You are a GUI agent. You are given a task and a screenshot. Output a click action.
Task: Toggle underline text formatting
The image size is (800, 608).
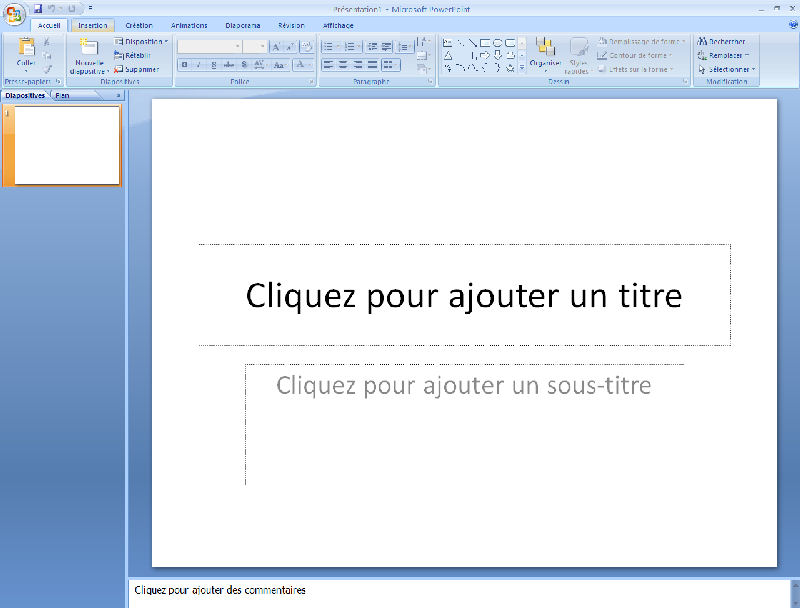(x=214, y=64)
